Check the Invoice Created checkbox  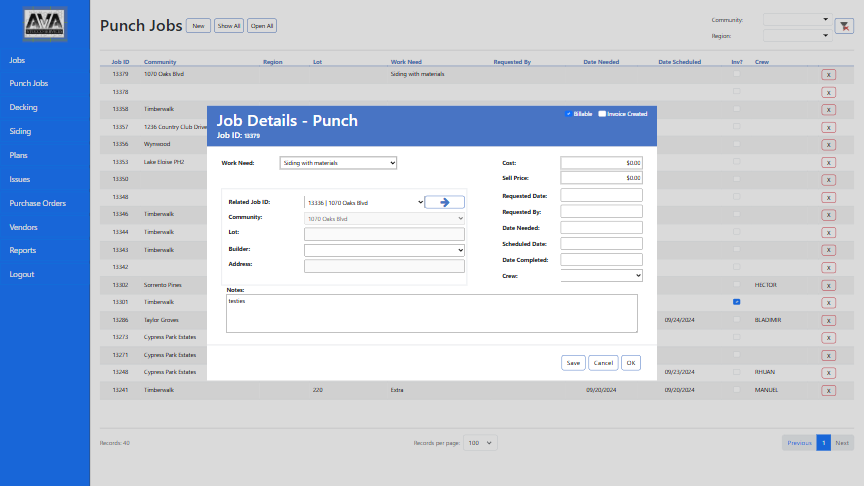click(602, 114)
